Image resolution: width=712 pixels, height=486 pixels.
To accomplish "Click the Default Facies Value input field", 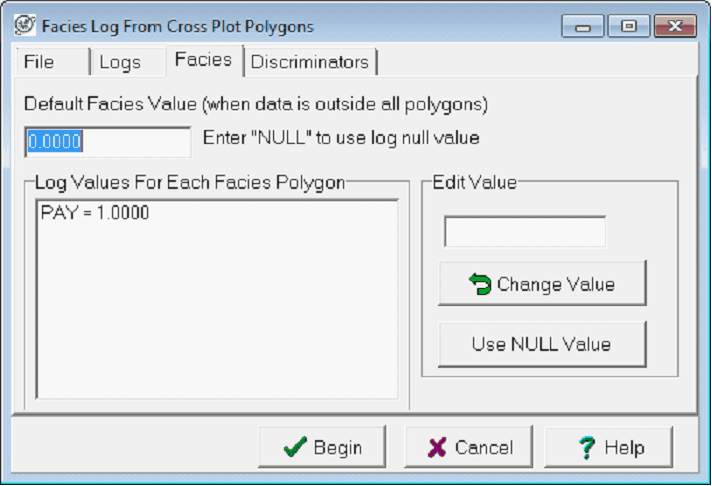I will pyautogui.click(x=107, y=142).
